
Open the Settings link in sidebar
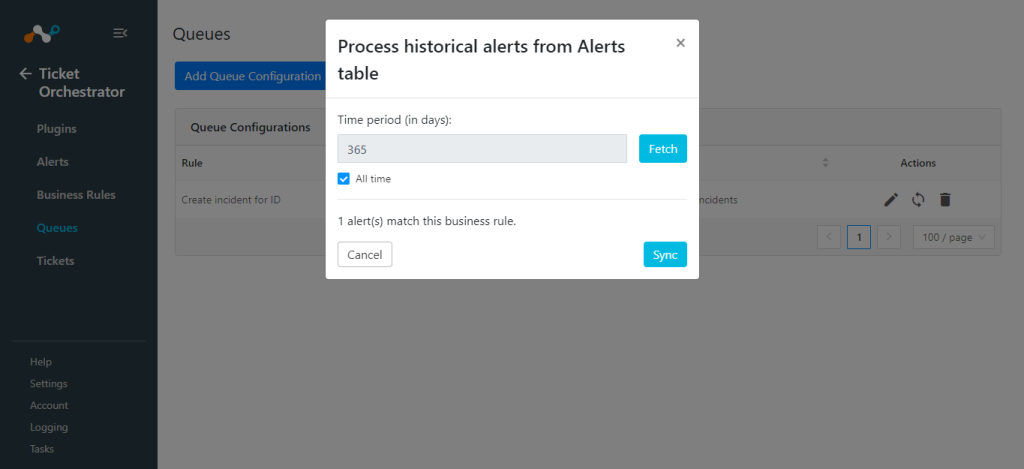click(48, 383)
